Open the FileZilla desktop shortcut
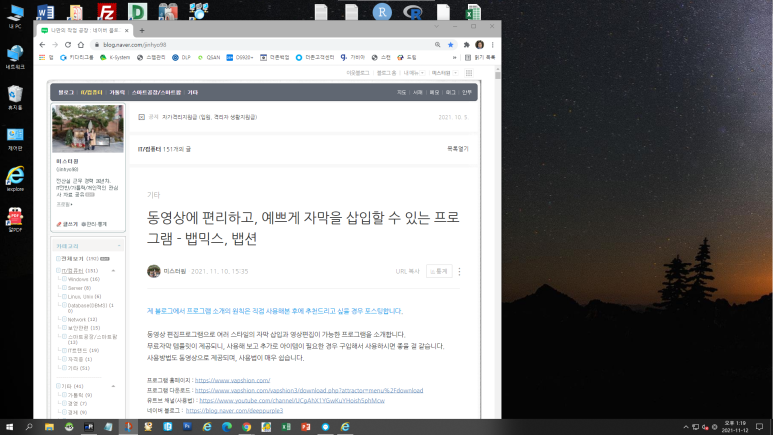Viewport: 773px width, 435px height. point(106,11)
